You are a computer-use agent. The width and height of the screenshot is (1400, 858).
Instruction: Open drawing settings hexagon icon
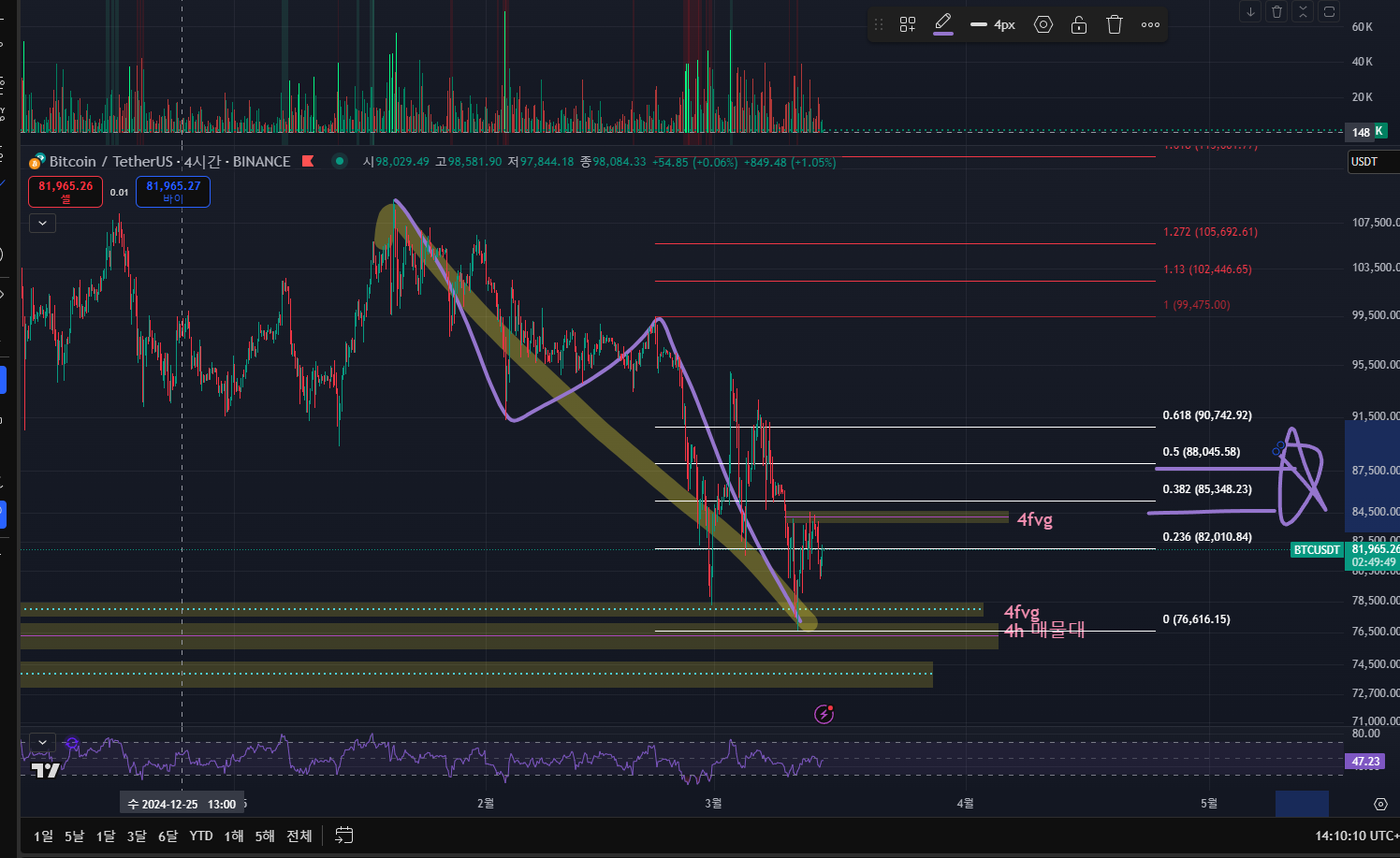pos(1043,24)
